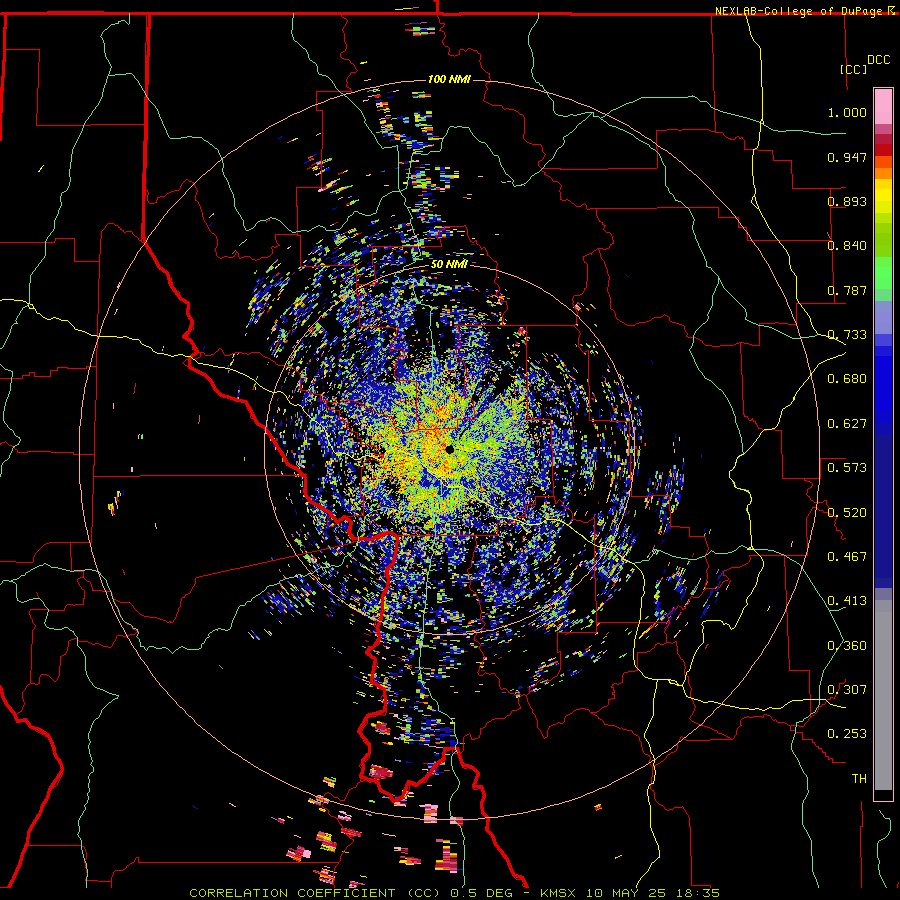Click the 0.307 scale value
900x900 pixels.
pyautogui.click(x=847, y=690)
